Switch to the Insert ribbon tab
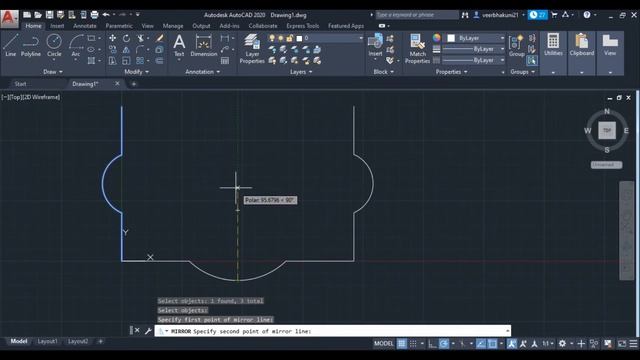 click(57, 26)
